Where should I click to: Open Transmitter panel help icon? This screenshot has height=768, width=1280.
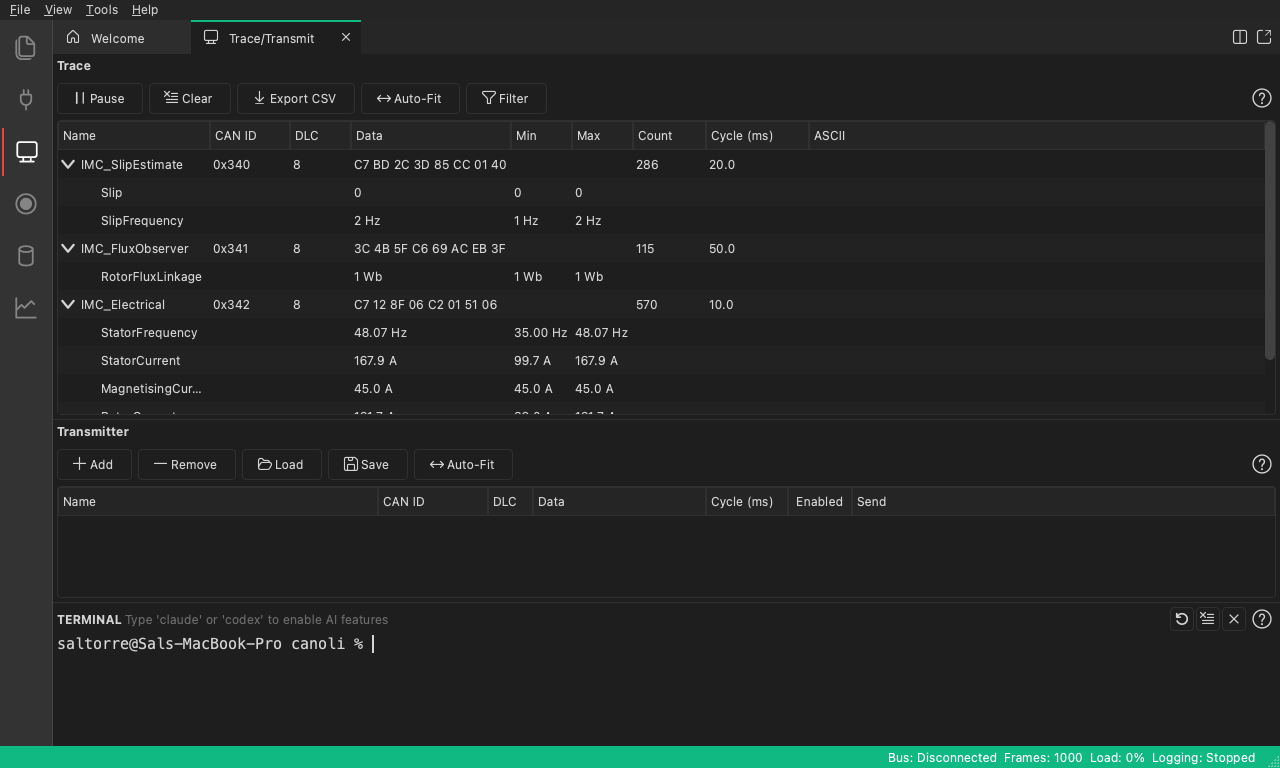(1262, 464)
